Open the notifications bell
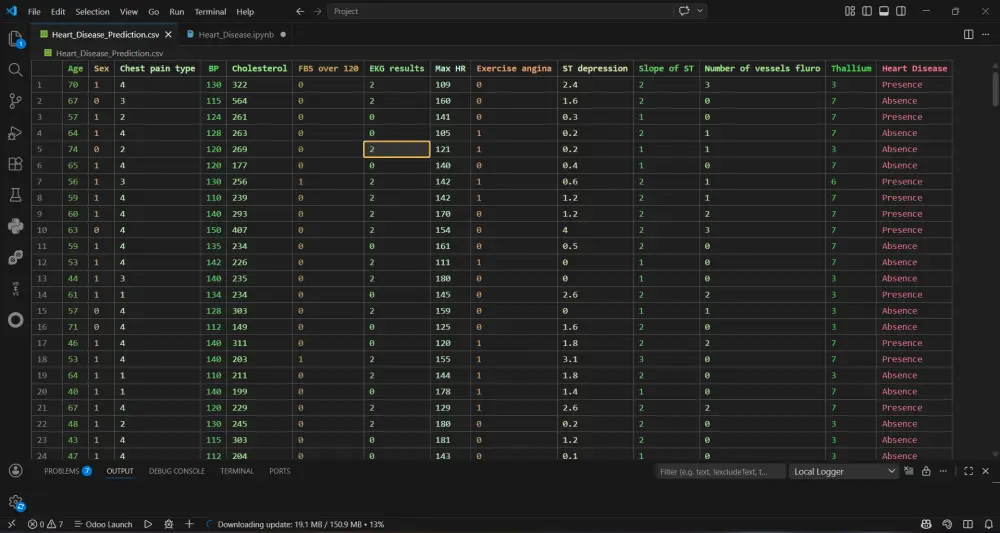Image resolution: width=1000 pixels, height=533 pixels. click(987, 524)
